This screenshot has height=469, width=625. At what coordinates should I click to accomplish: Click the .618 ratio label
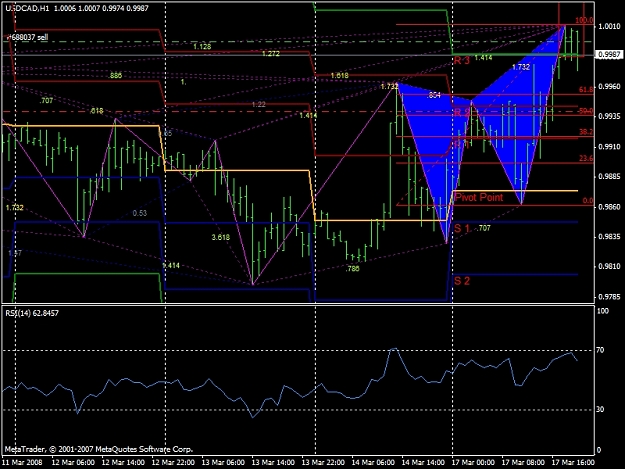(96, 111)
